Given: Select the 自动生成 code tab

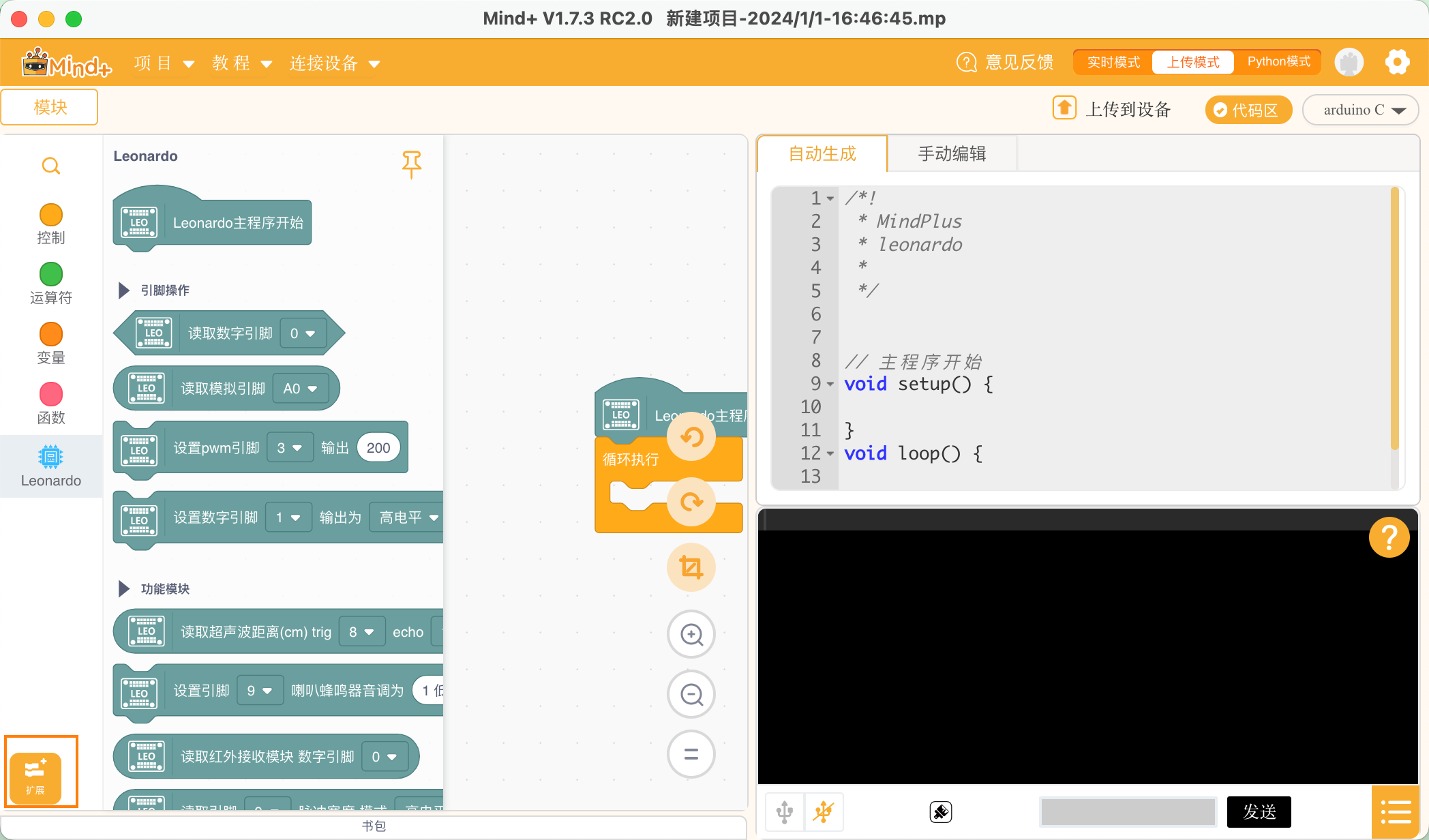Looking at the screenshot, I should [x=822, y=153].
